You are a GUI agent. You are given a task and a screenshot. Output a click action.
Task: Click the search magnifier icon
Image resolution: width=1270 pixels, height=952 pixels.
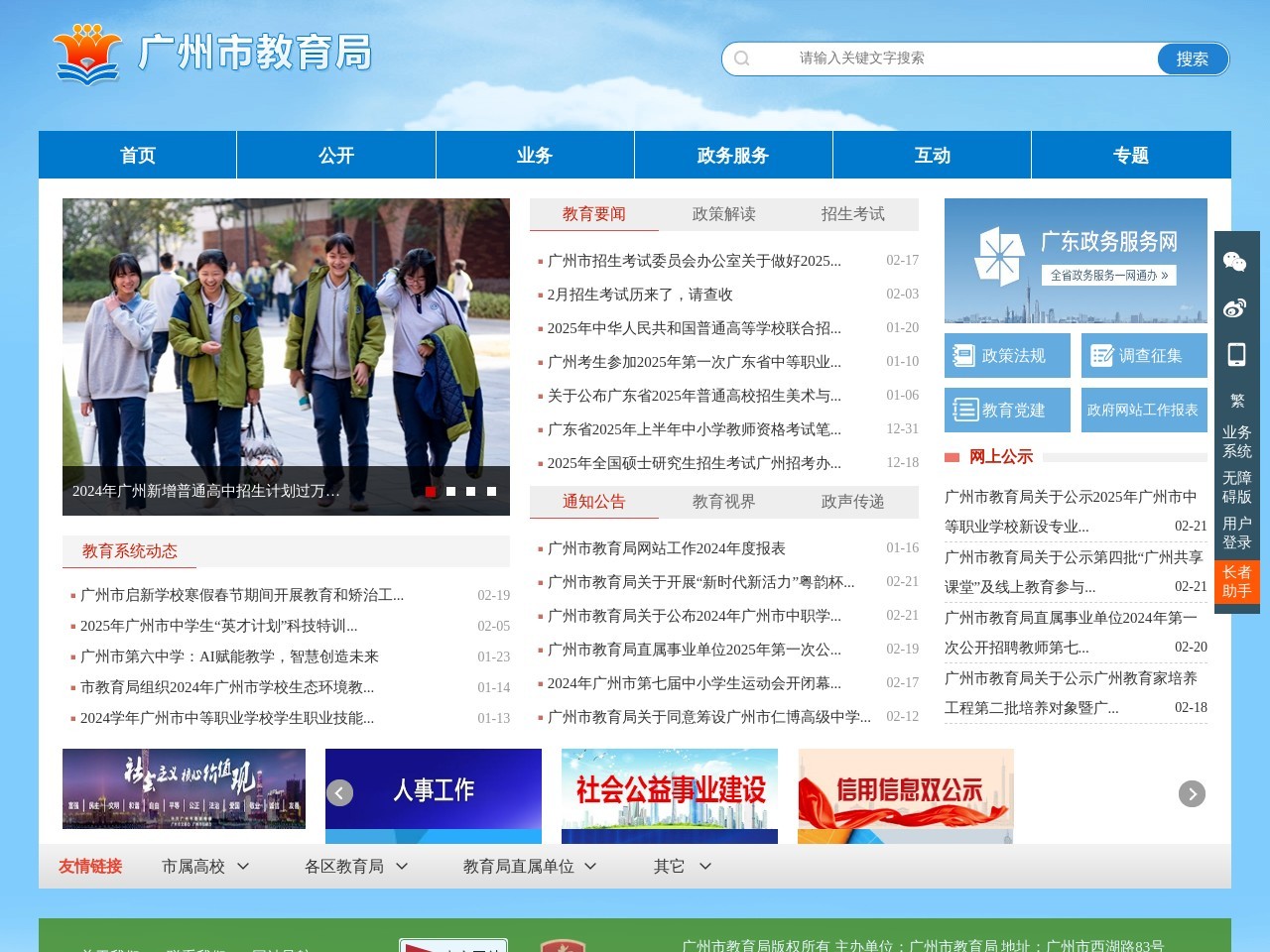[x=741, y=59]
